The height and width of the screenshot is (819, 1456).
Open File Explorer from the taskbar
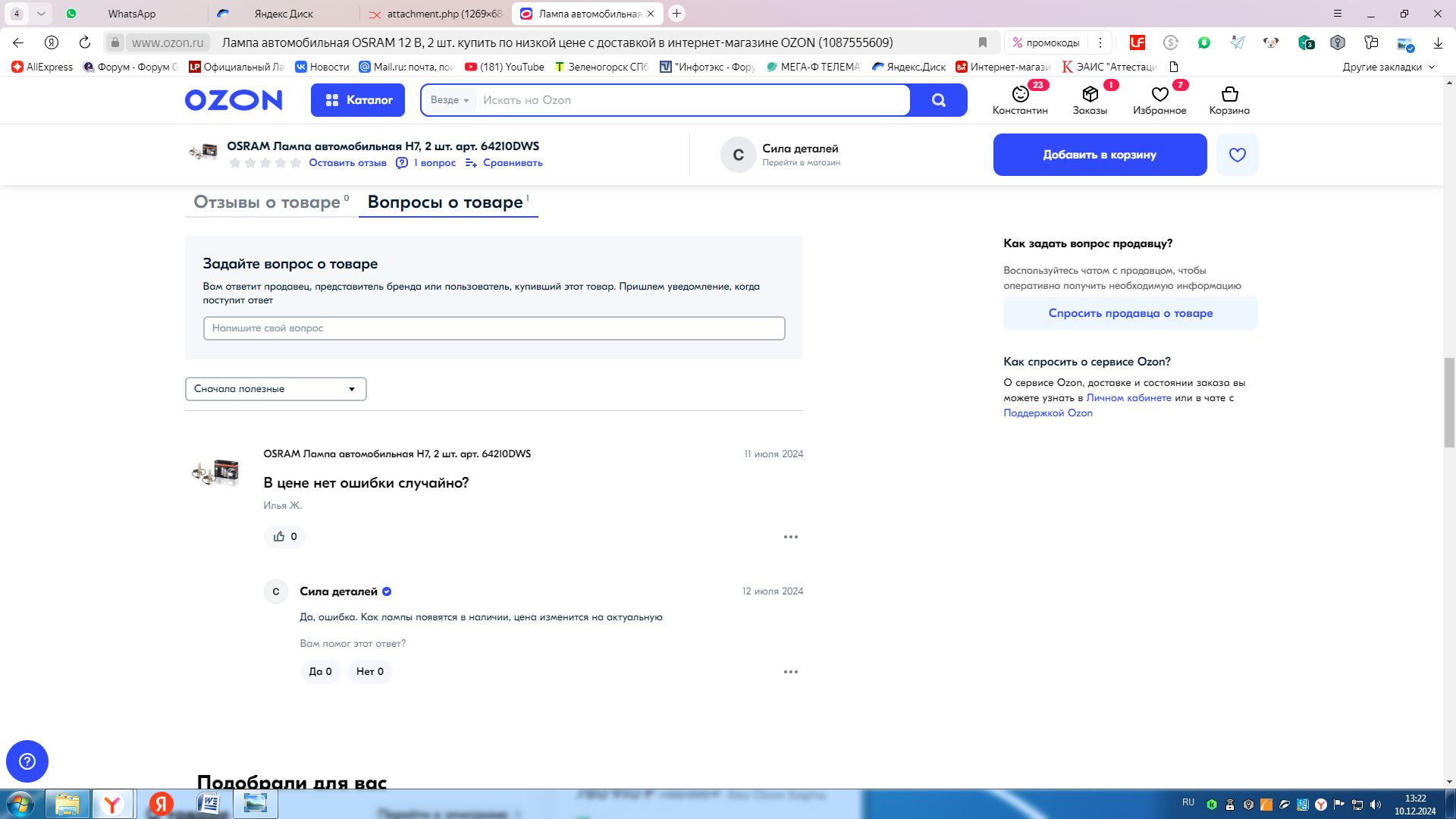[x=67, y=804]
